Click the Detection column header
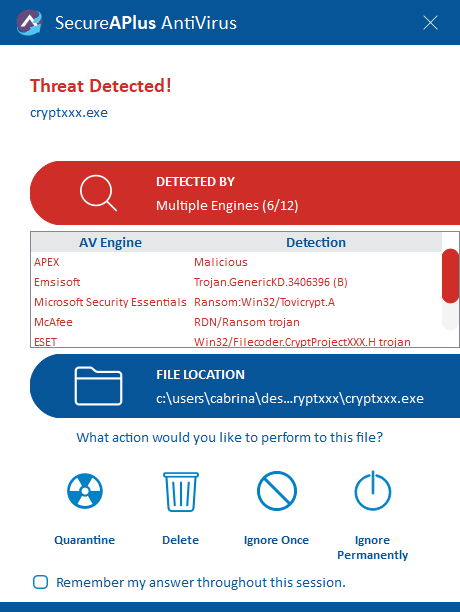 point(316,242)
